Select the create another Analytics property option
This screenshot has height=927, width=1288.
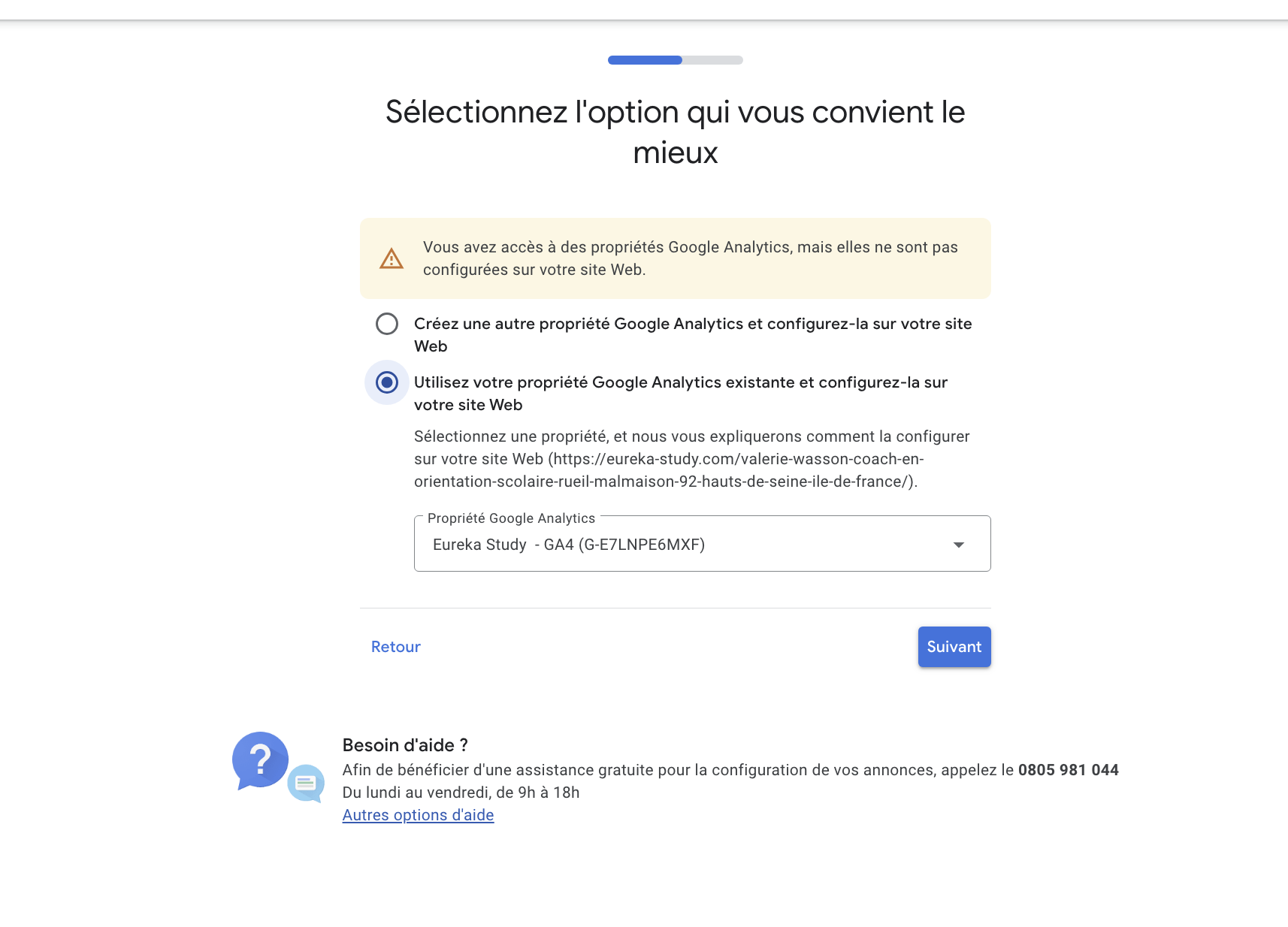(387, 324)
